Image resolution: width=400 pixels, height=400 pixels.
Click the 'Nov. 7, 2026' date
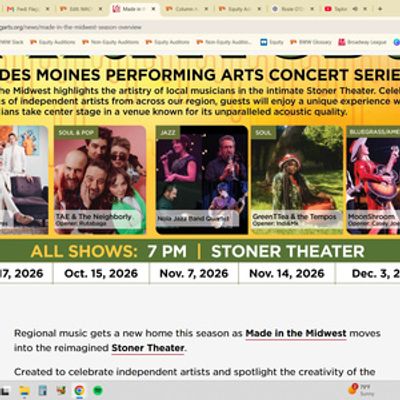[x=194, y=273]
